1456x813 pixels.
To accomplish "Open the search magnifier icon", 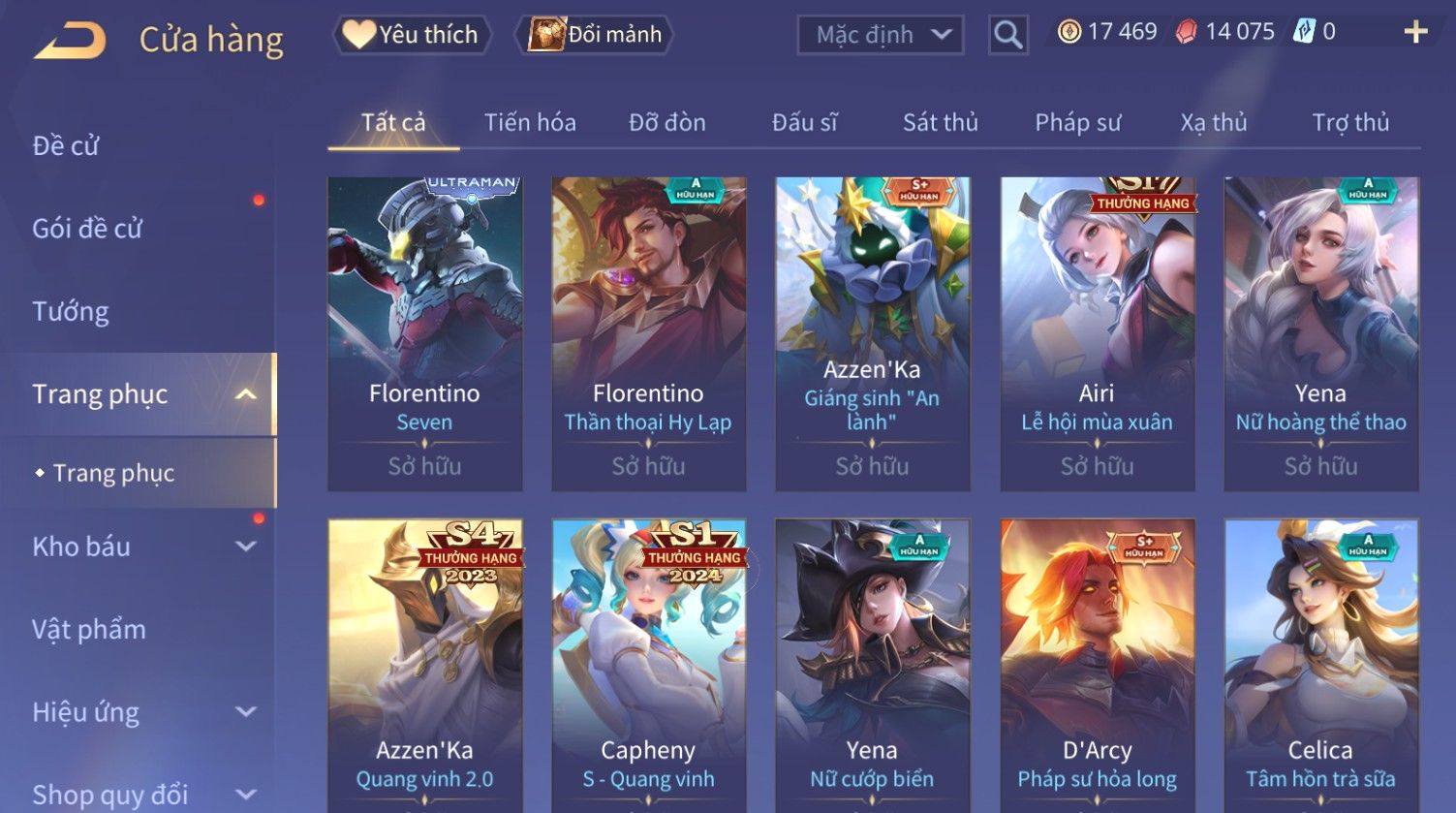I will point(1007,36).
